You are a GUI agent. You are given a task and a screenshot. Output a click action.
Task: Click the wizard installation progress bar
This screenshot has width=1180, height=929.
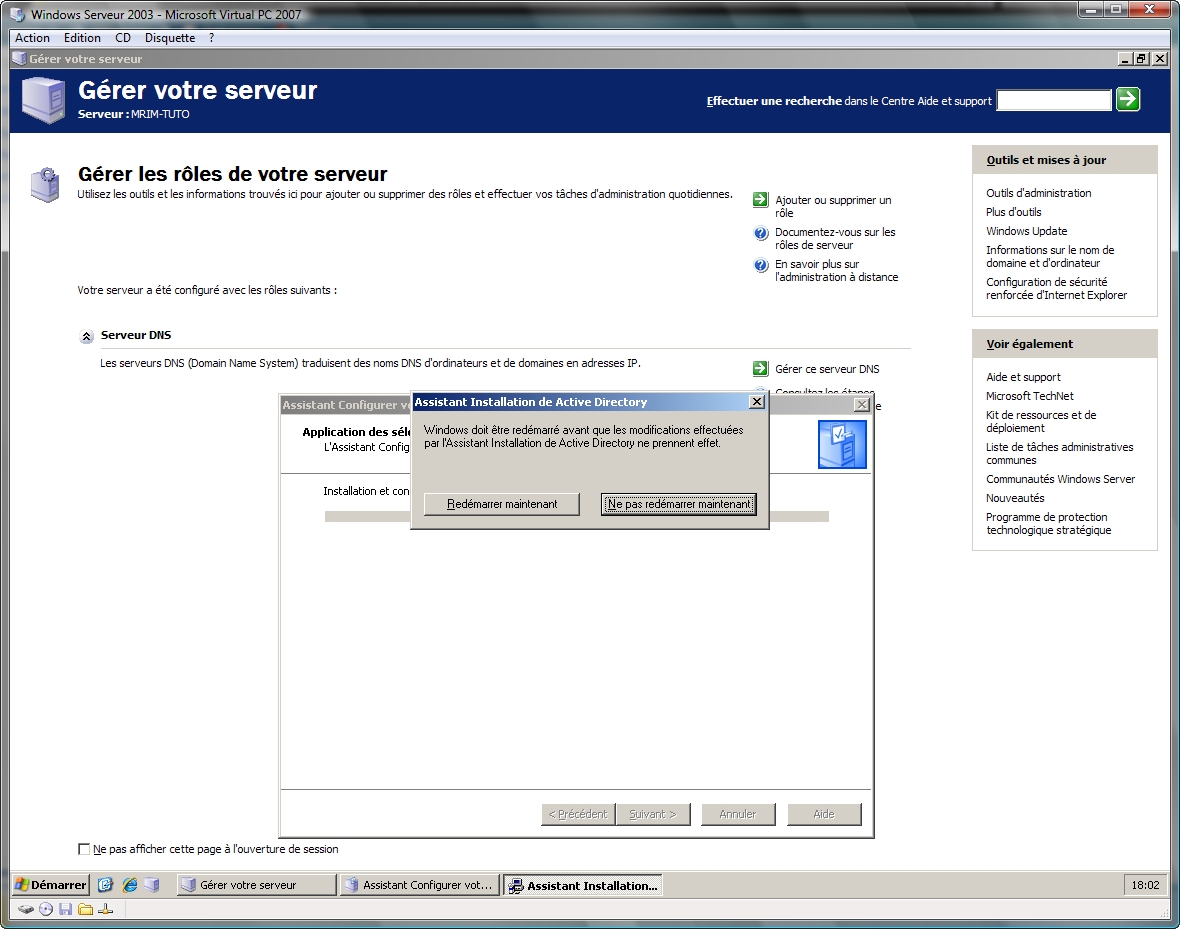tap(576, 516)
